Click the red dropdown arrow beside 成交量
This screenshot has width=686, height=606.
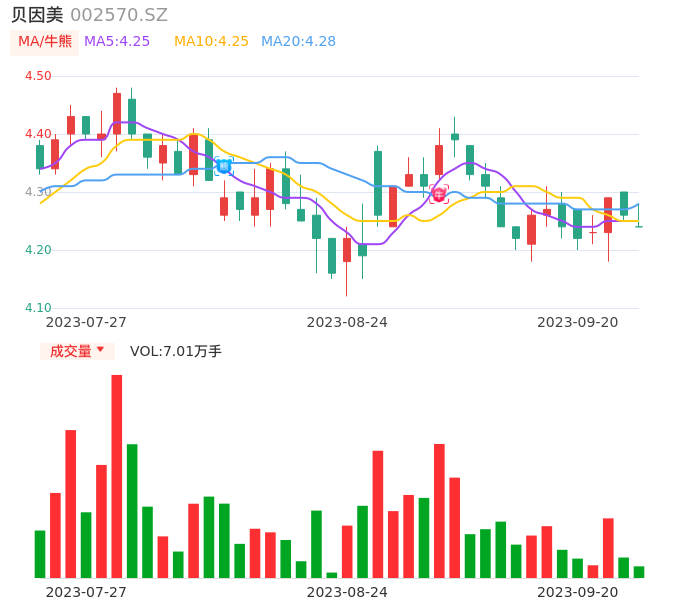tap(100, 350)
